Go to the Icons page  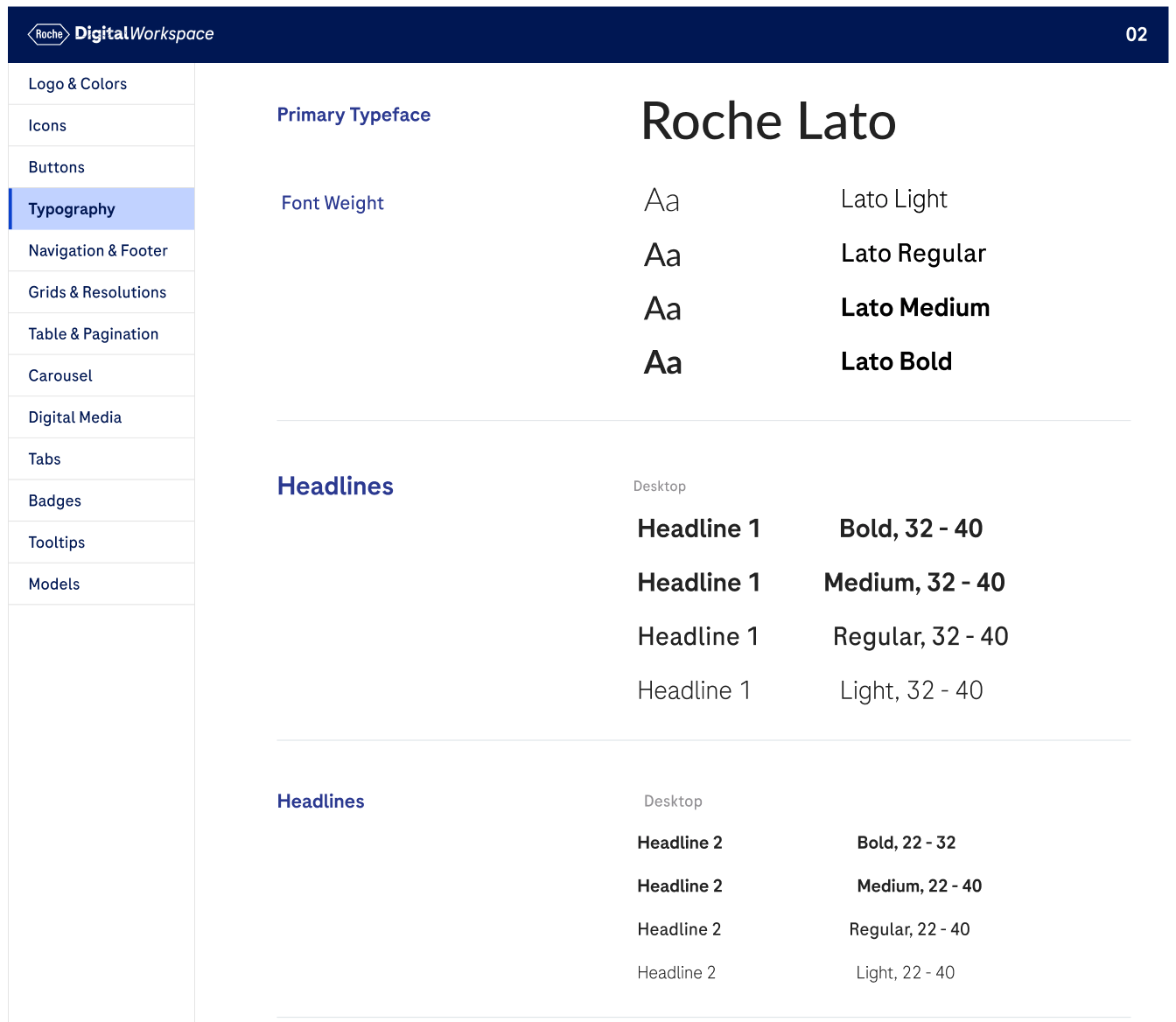47,126
